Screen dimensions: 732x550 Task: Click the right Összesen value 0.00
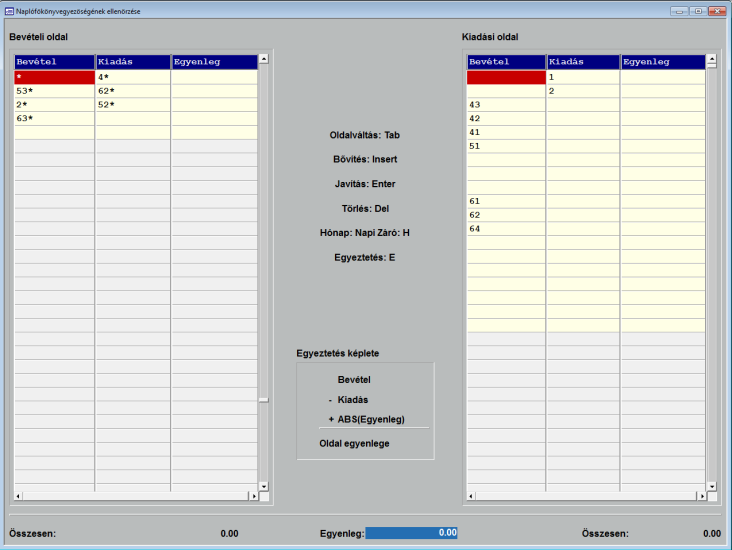tap(712, 534)
